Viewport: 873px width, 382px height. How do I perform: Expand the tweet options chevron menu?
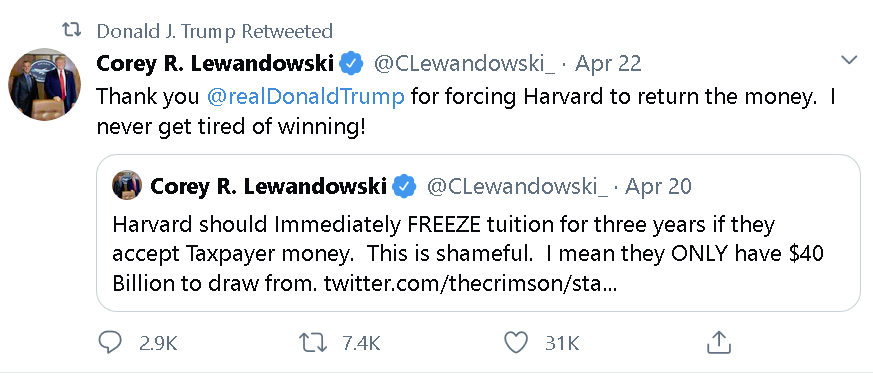[x=849, y=60]
